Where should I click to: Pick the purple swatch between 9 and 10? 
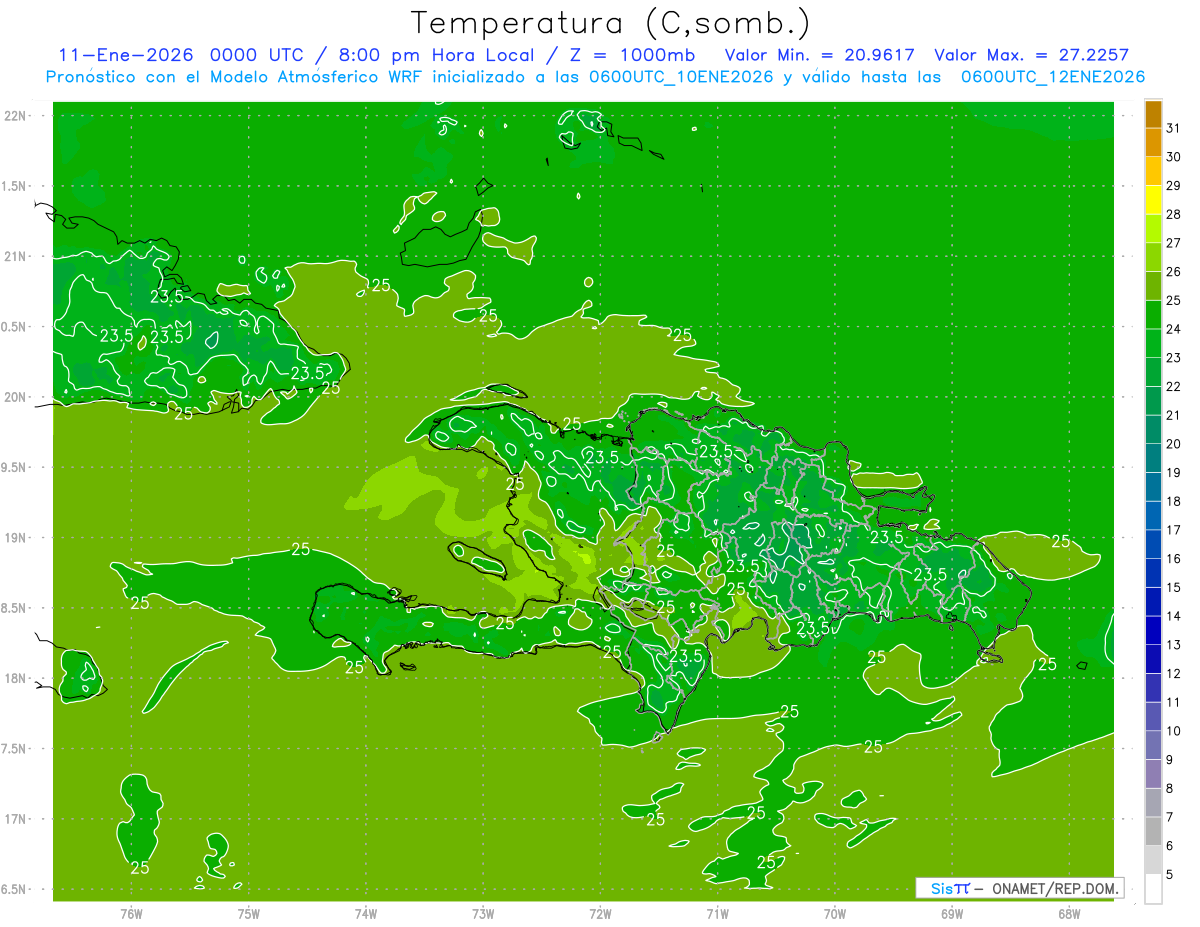tap(1153, 745)
